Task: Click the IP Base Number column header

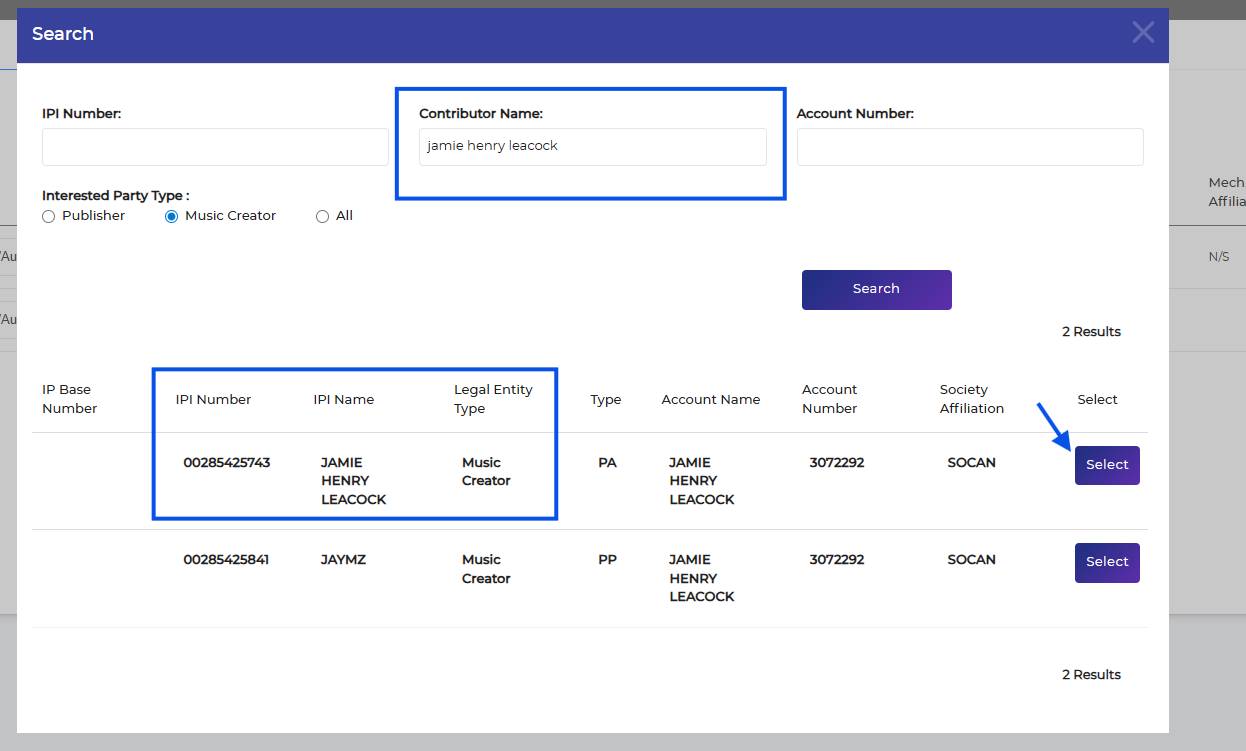Action: pyautogui.click(x=70, y=399)
